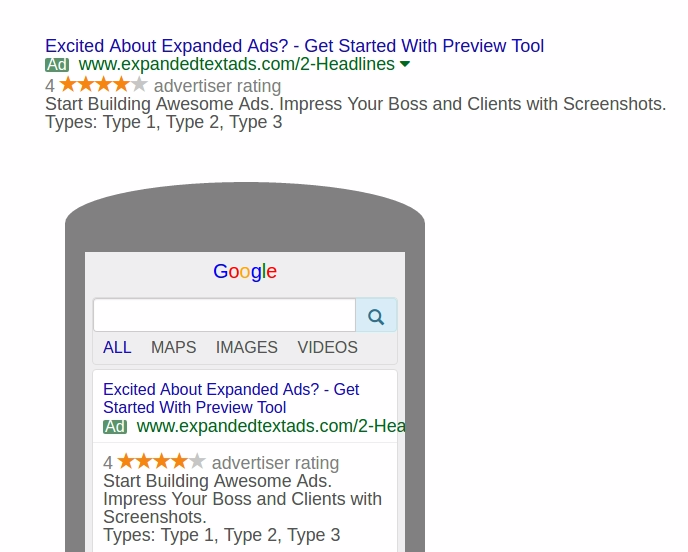
Task: Click mobile 'advertiser rating' text
Action: (x=276, y=463)
